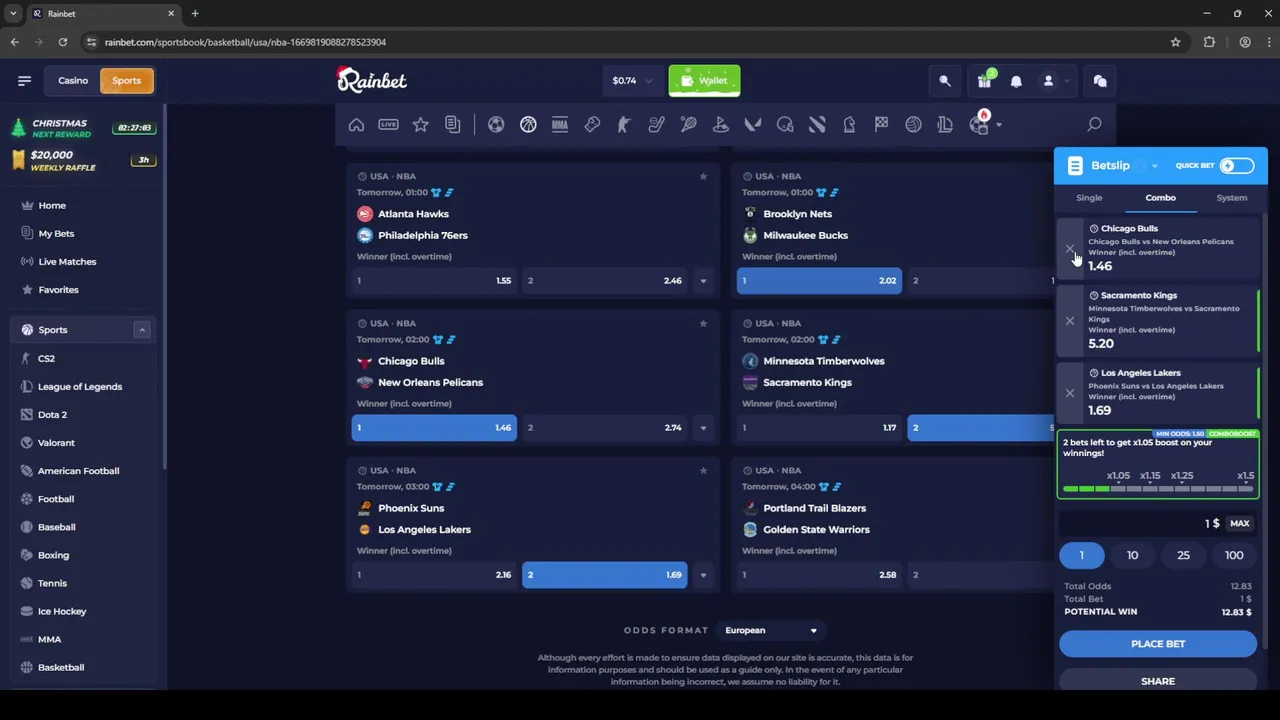
Task: Open the chat bubble icon
Action: [1100, 81]
